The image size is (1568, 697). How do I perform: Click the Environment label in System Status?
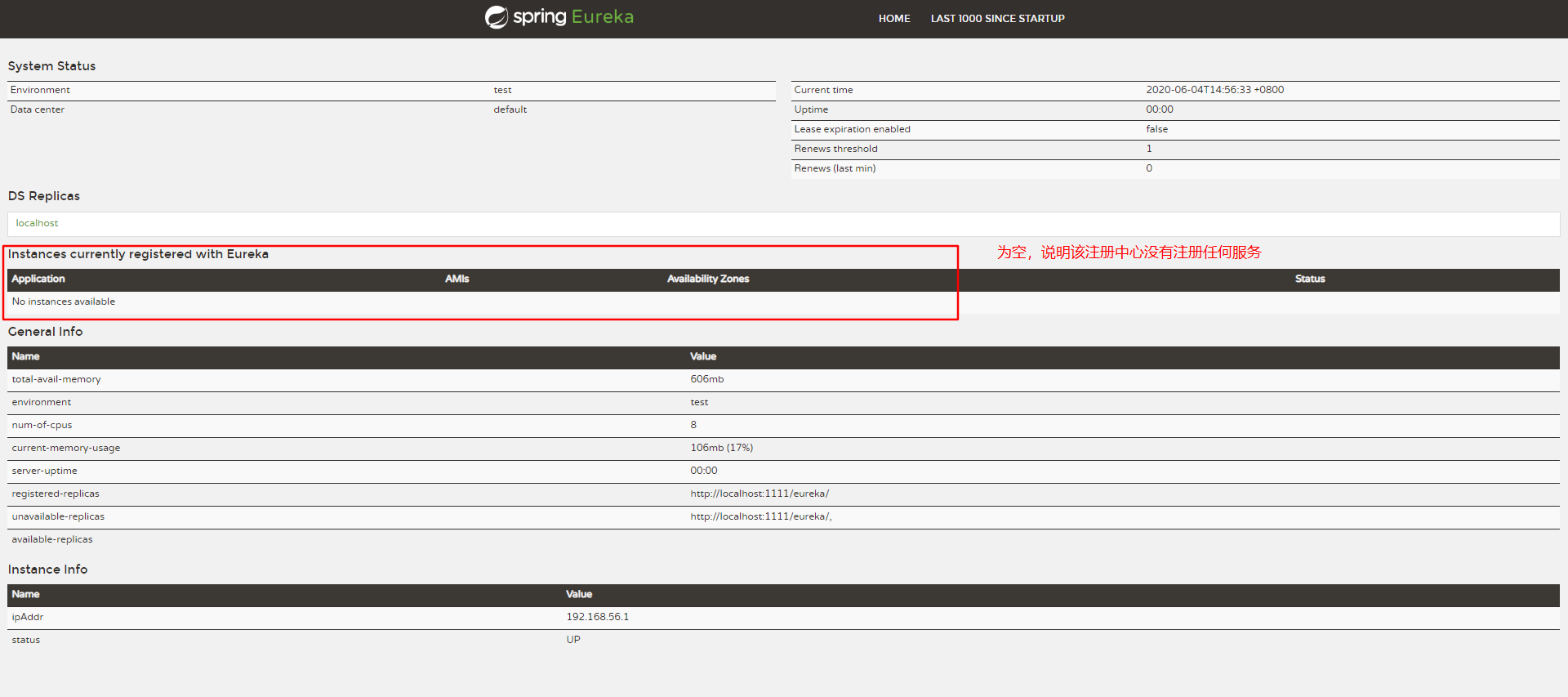(40, 90)
